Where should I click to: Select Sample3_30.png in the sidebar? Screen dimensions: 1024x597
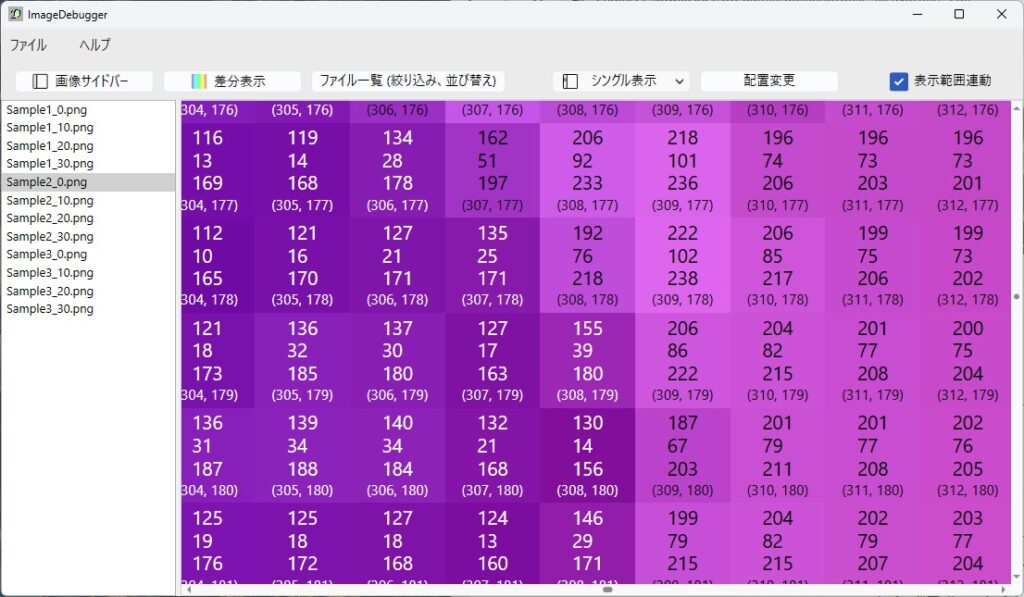[x=50, y=309]
